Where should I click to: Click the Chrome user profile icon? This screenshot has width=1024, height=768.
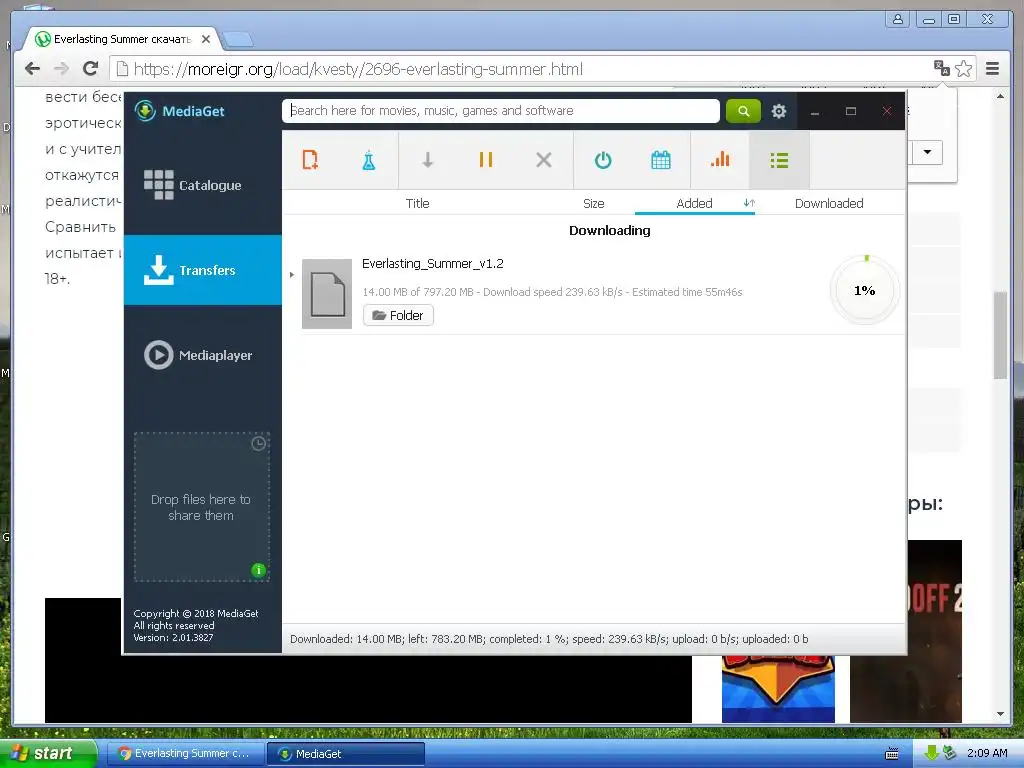click(898, 20)
